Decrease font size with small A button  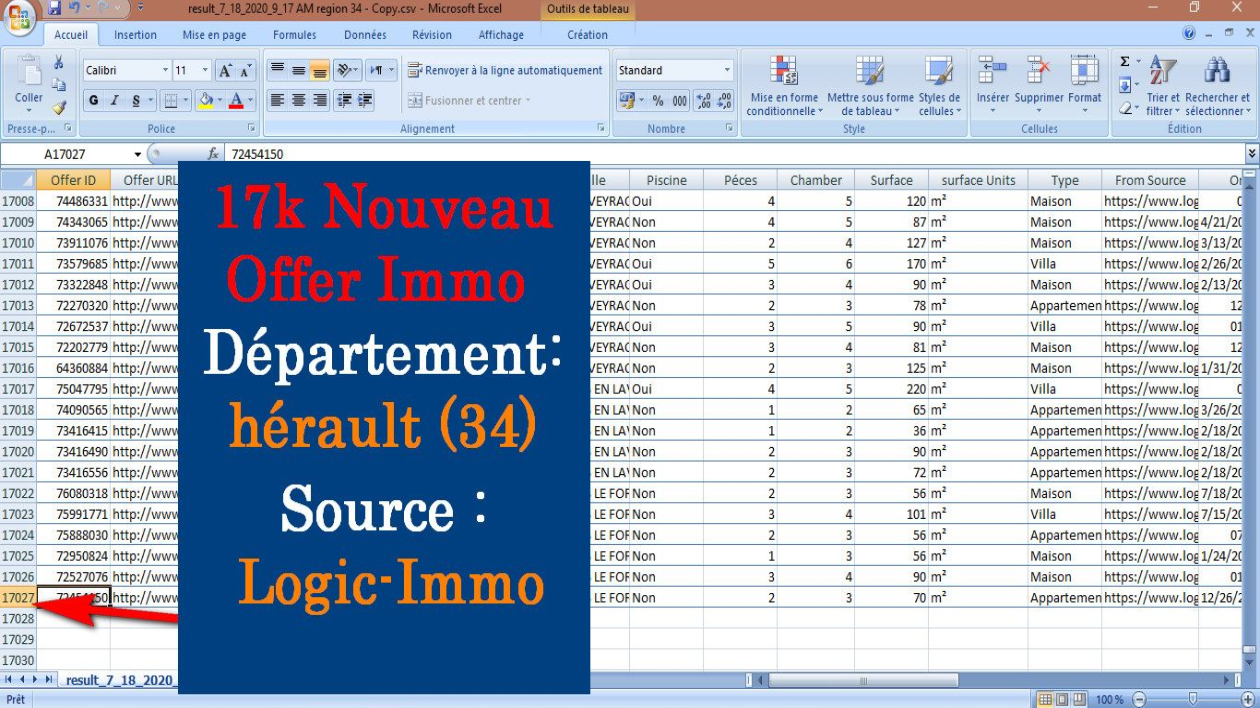[245, 71]
